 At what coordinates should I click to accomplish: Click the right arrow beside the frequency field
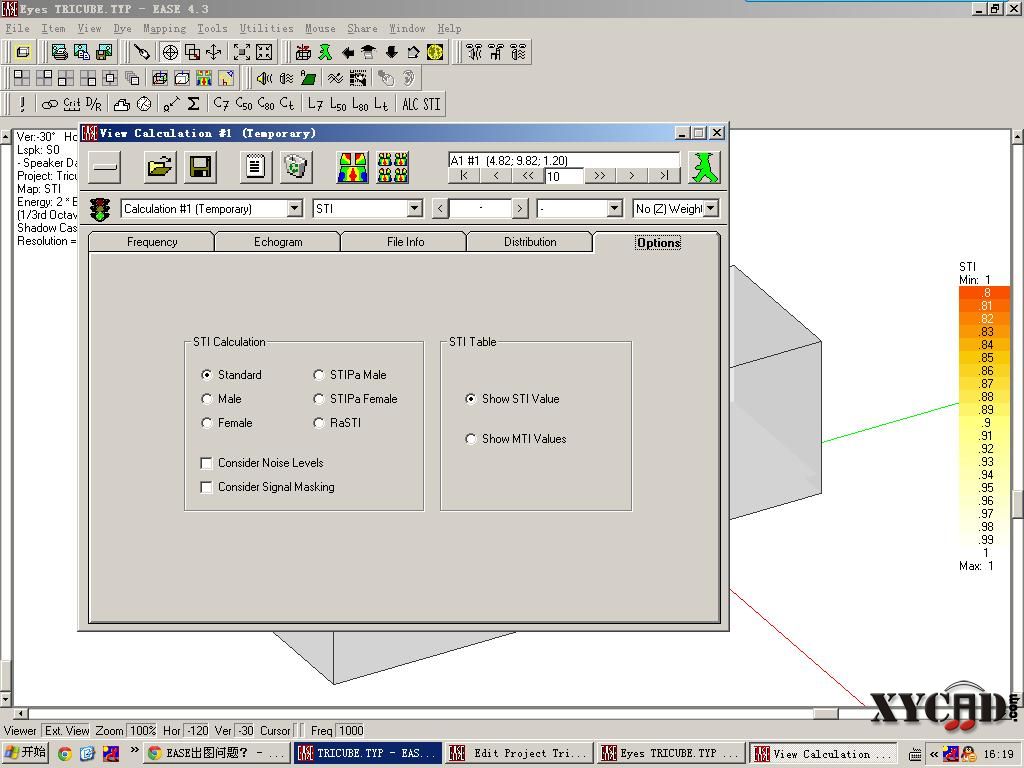tap(519, 209)
